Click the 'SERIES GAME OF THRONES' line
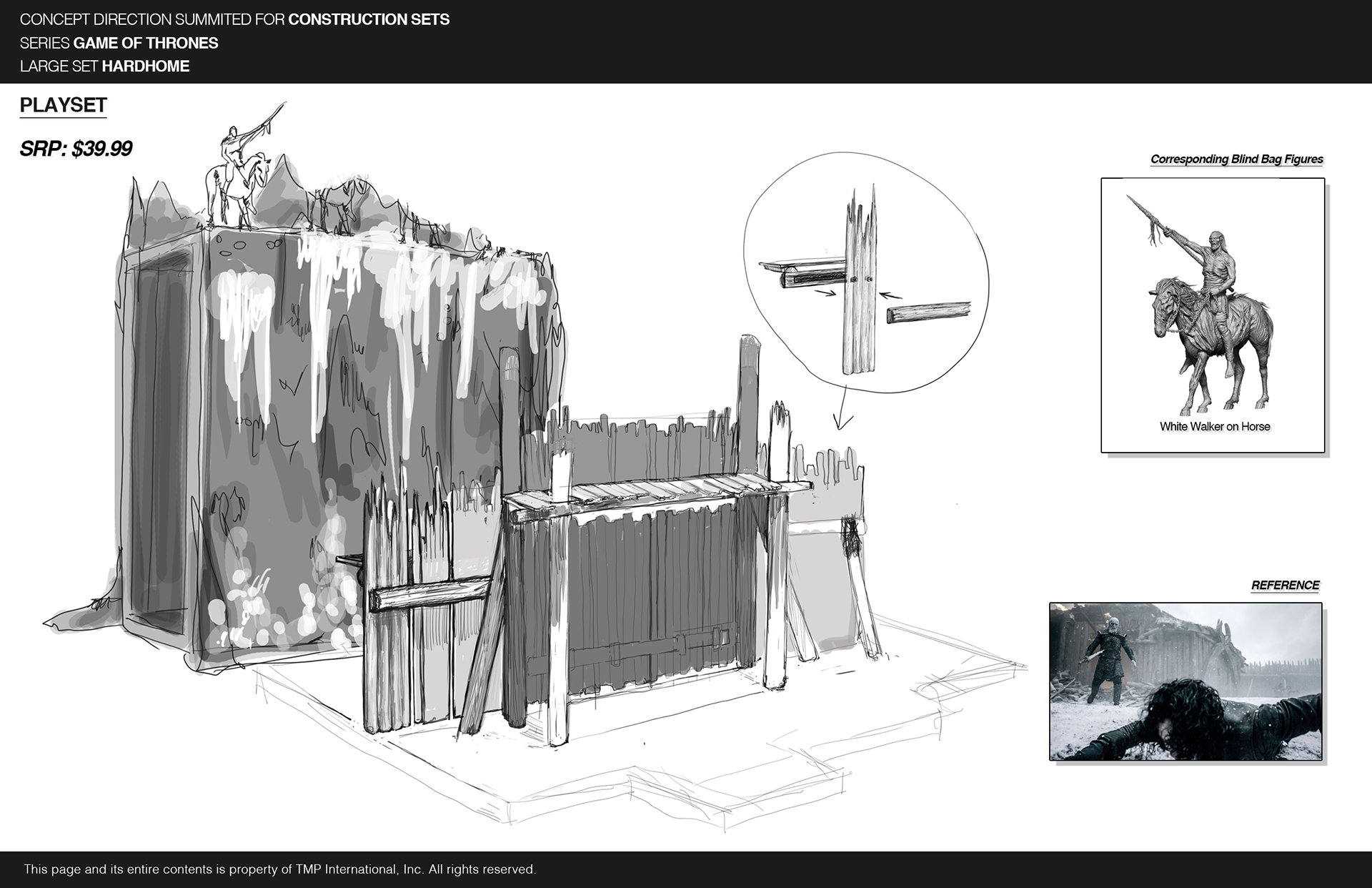 coord(119,43)
